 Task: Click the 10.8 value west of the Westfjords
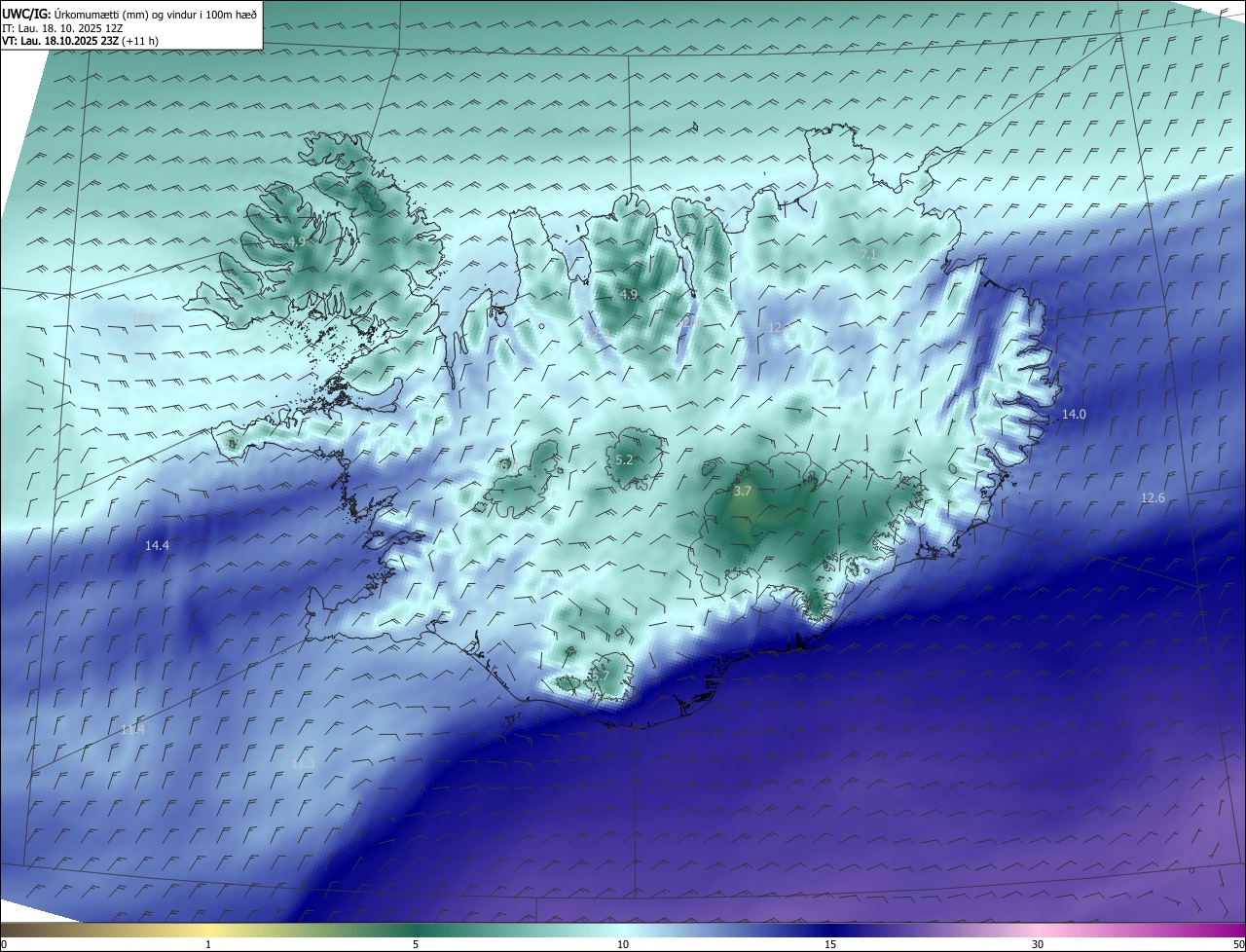[143, 318]
